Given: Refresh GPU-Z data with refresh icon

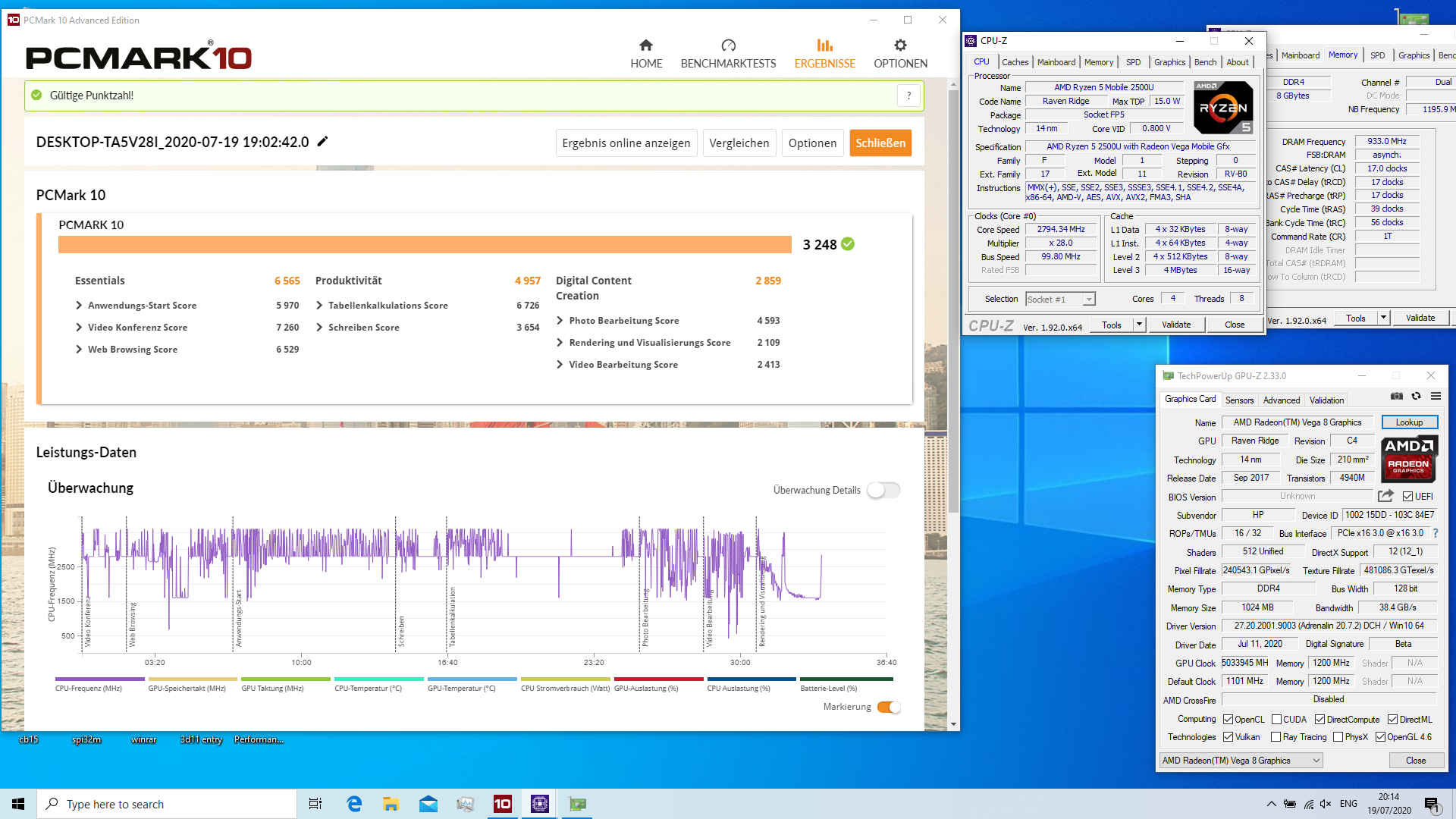Looking at the screenshot, I should tap(1416, 396).
